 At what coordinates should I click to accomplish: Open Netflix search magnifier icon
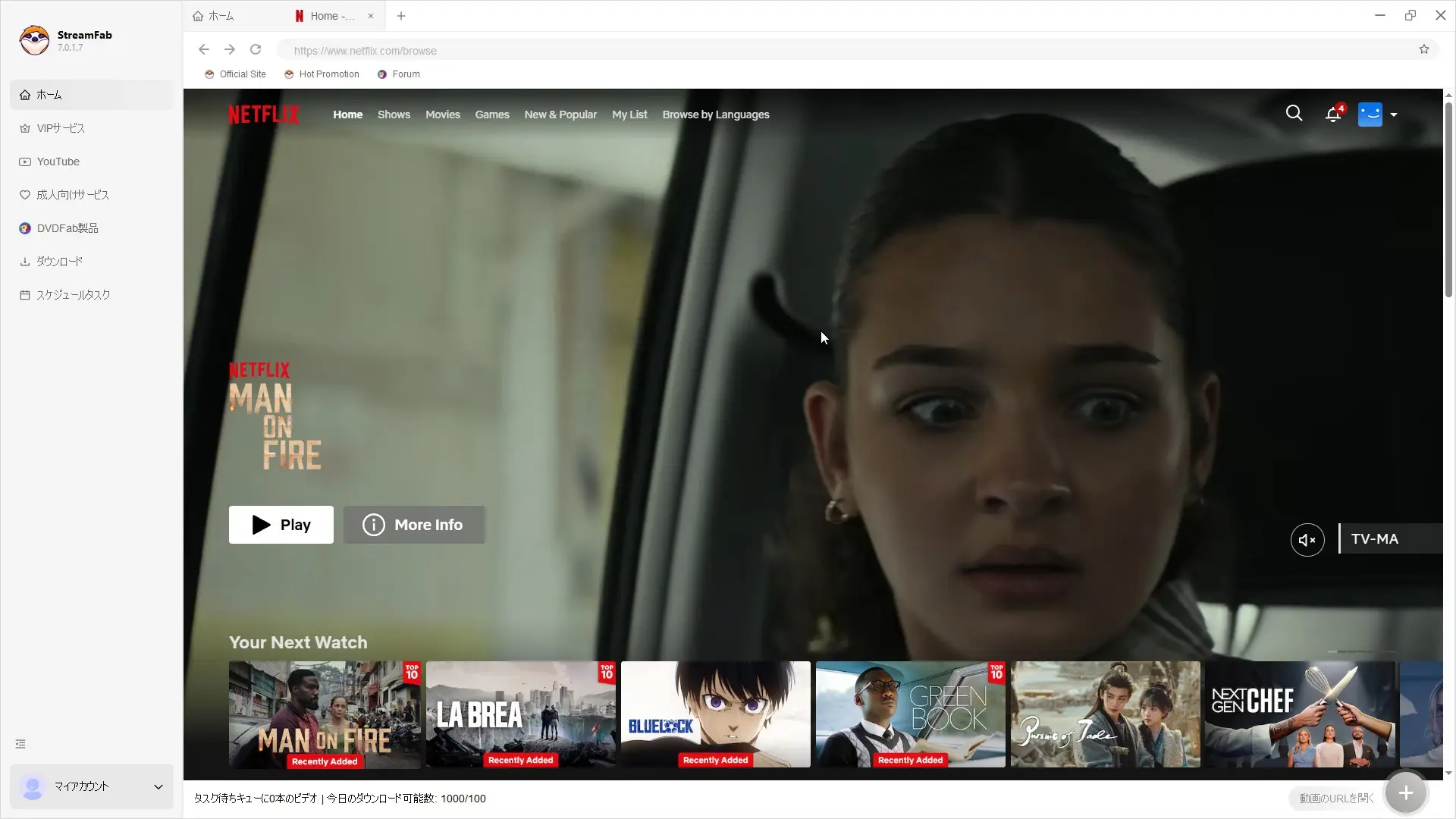tap(1294, 114)
